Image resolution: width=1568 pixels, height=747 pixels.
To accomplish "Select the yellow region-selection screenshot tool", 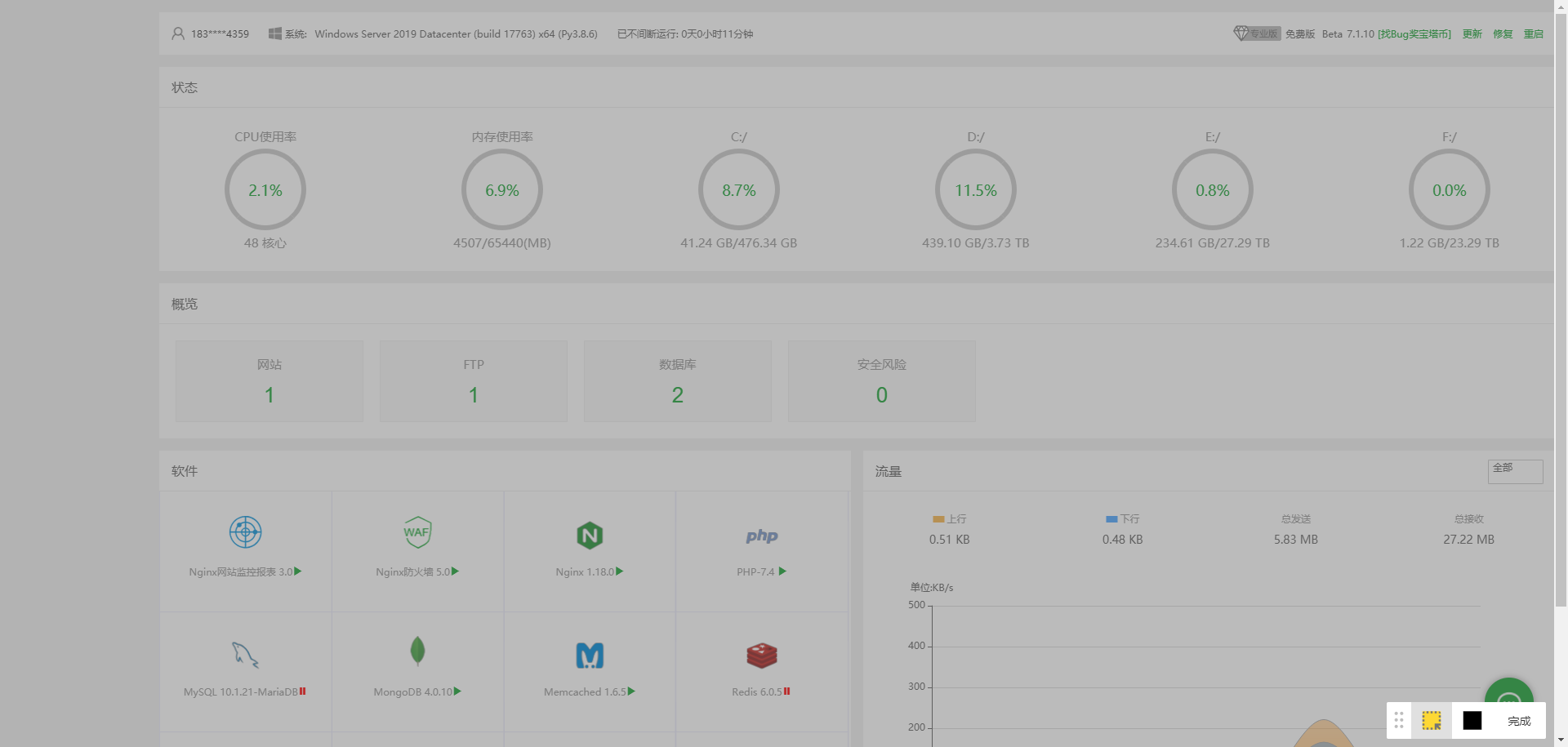I will pos(1432,720).
